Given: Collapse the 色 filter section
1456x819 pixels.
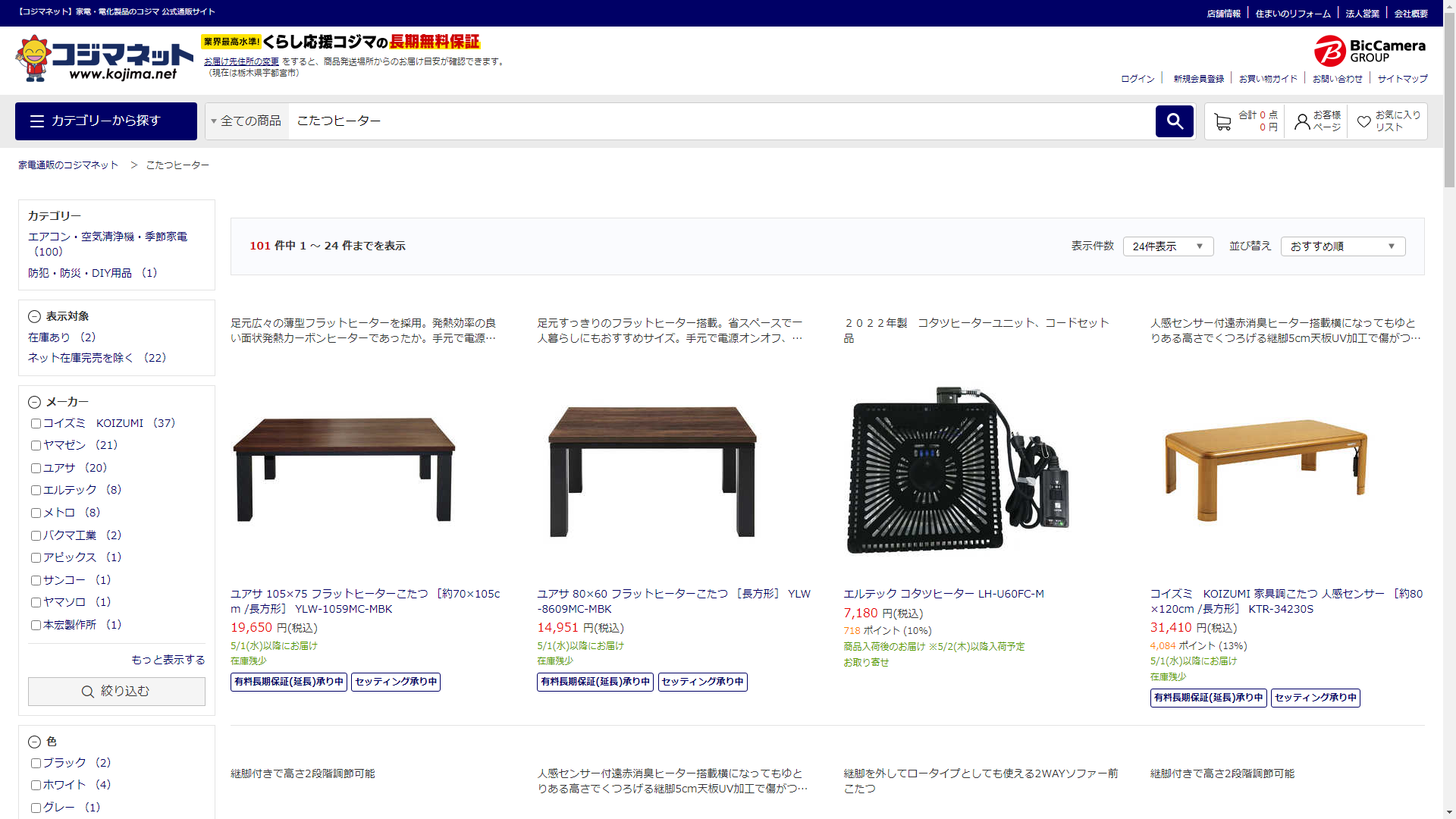Looking at the screenshot, I should (34, 742).
